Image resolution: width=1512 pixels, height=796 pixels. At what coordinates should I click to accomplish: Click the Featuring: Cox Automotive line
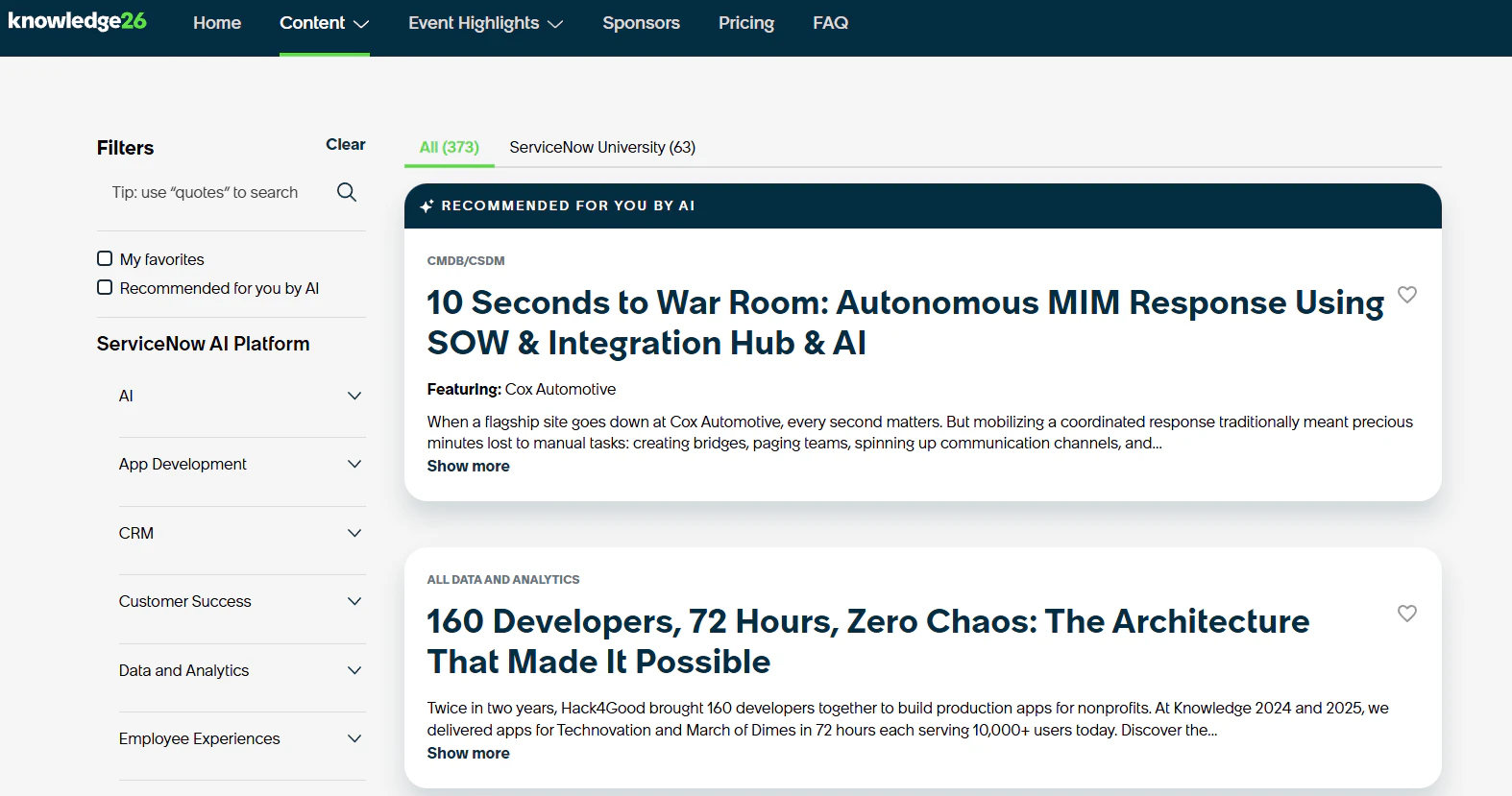522,389
